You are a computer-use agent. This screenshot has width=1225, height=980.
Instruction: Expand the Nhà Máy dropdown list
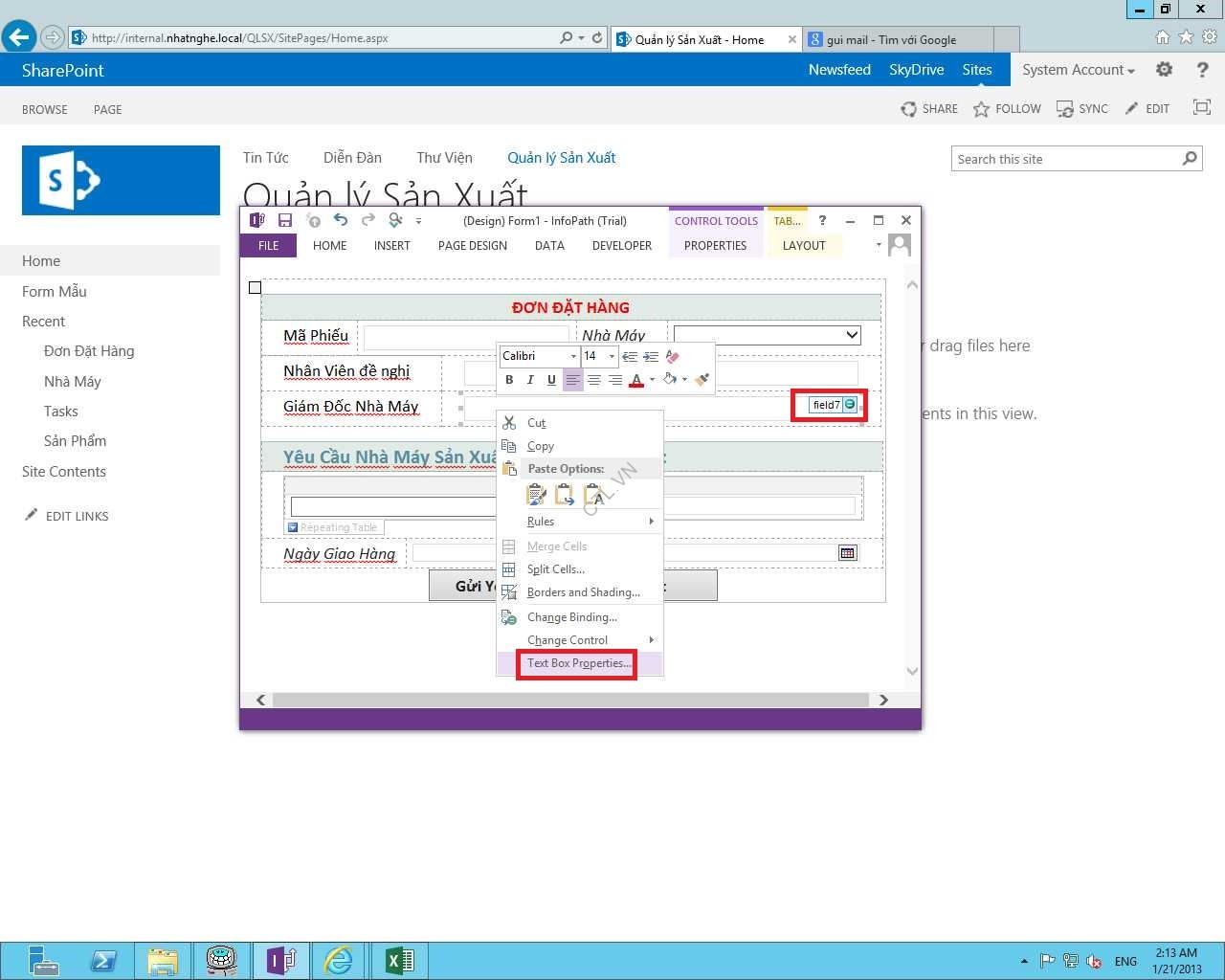coord(851,335)
